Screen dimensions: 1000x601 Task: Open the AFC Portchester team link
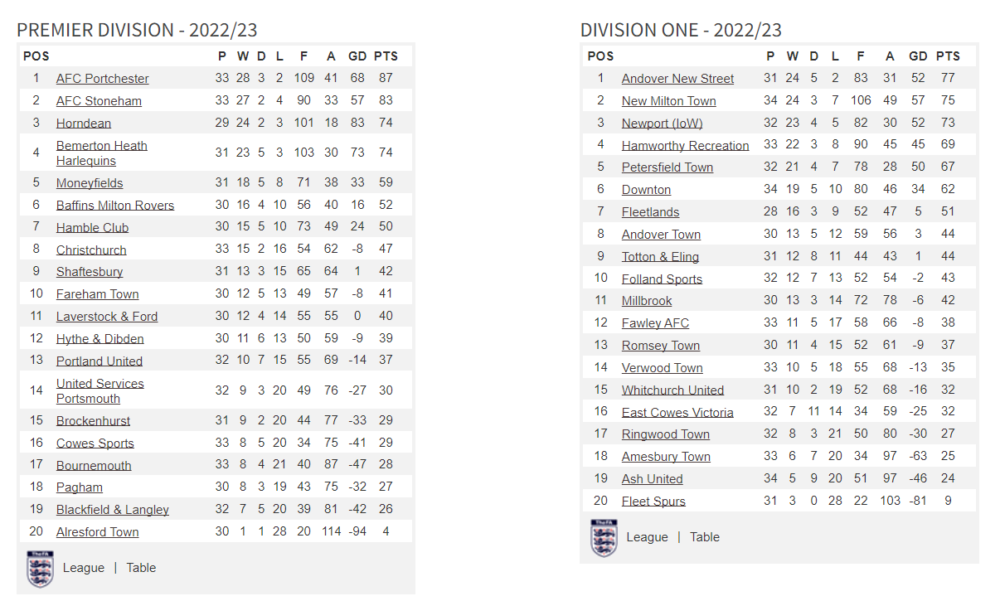102,78
